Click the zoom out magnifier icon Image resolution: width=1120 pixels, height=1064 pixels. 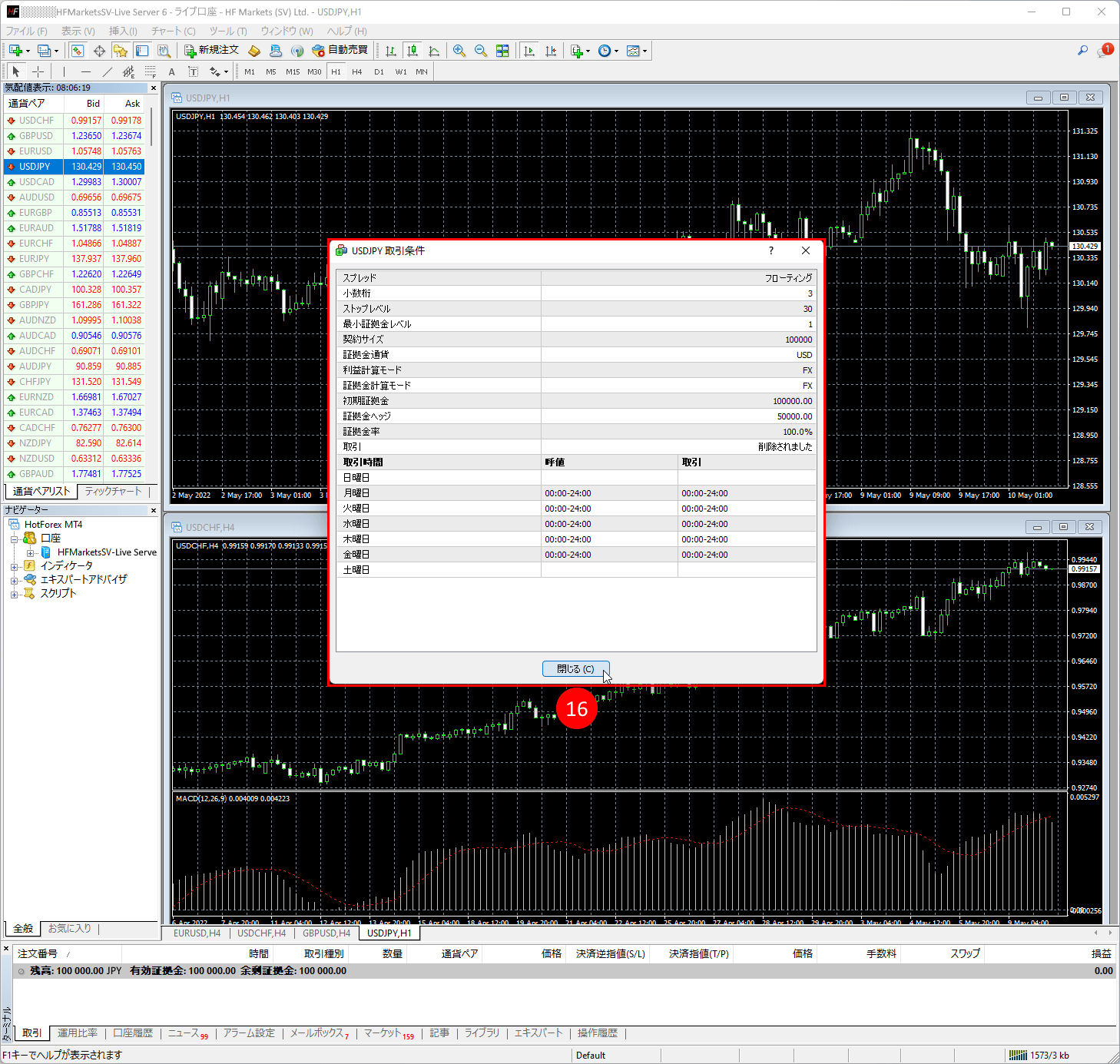click(481, 51)
